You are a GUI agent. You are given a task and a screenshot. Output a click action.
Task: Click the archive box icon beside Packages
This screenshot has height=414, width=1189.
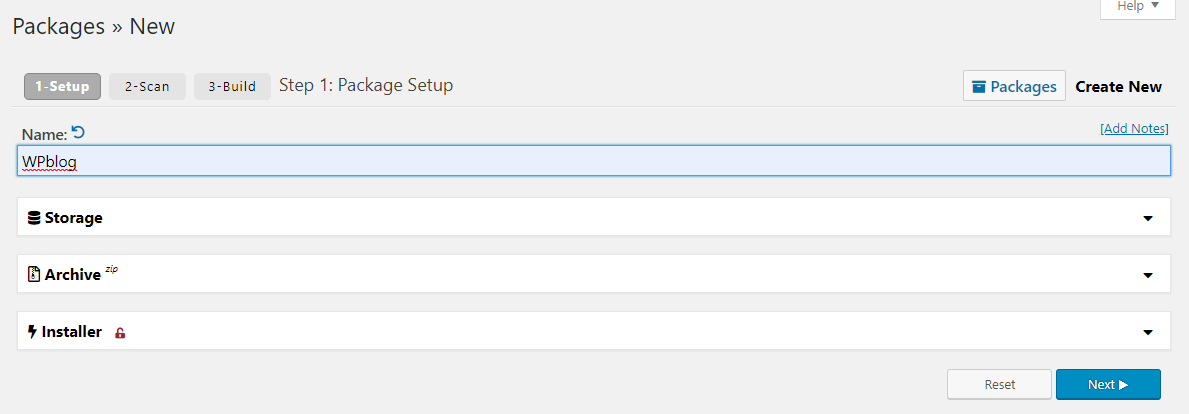pyautogui.click(x=979, y=86)
